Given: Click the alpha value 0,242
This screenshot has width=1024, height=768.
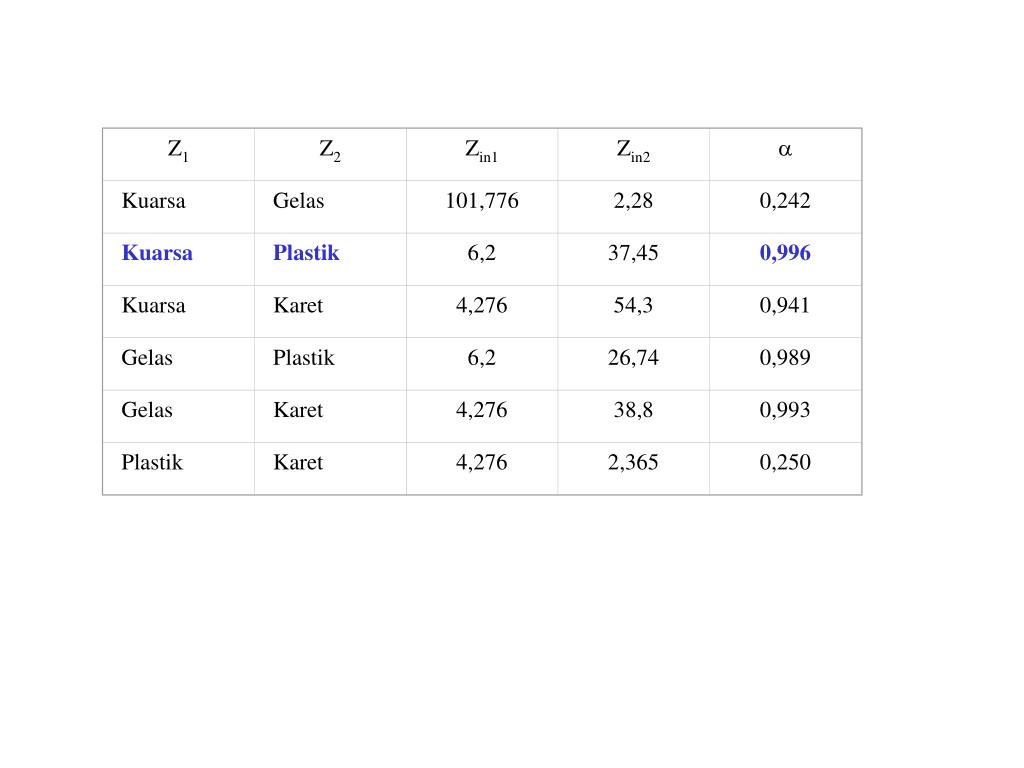Looking at the screenshot, I should click(x=785, y=200).
